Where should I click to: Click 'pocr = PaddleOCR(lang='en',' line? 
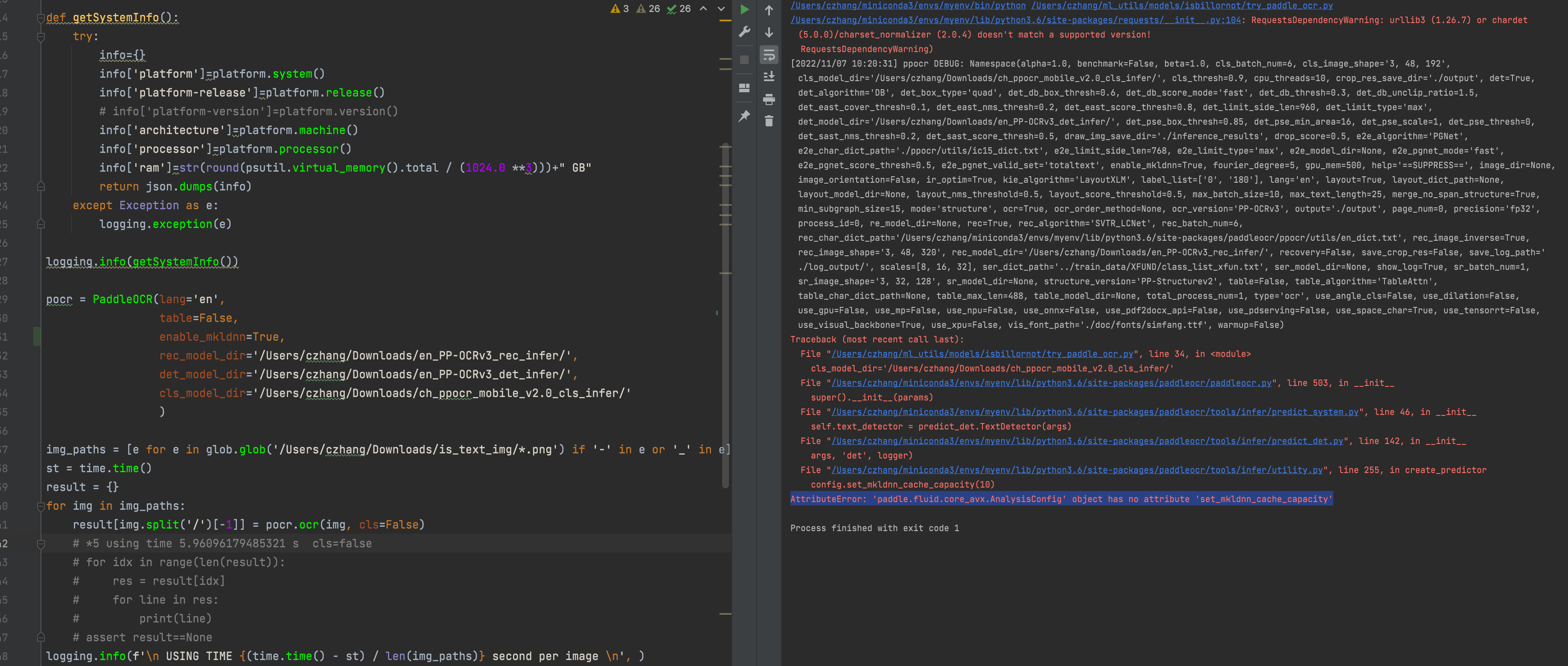coord(135,299)
